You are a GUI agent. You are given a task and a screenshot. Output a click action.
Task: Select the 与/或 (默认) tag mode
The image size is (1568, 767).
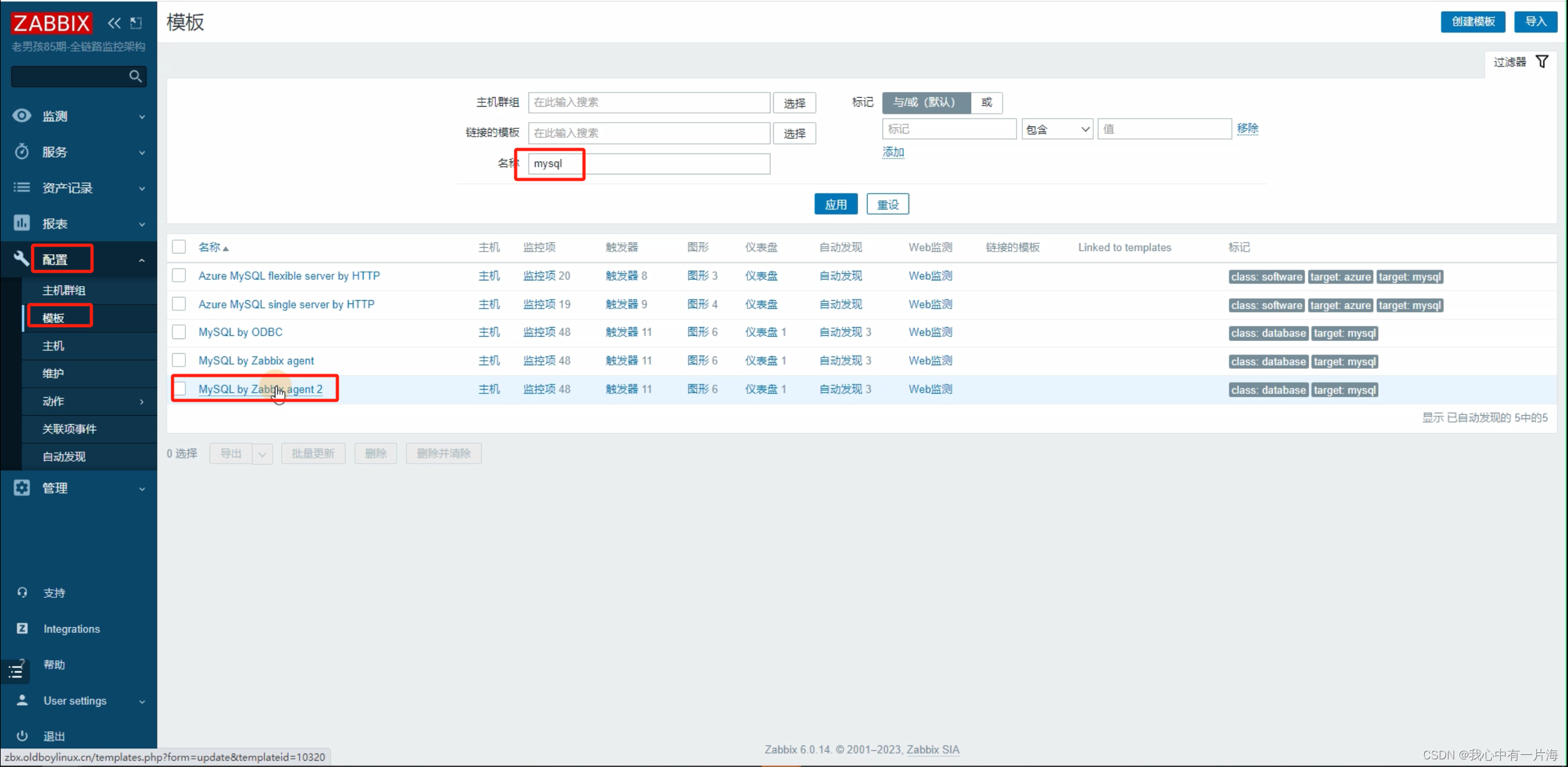pos(926,103)
